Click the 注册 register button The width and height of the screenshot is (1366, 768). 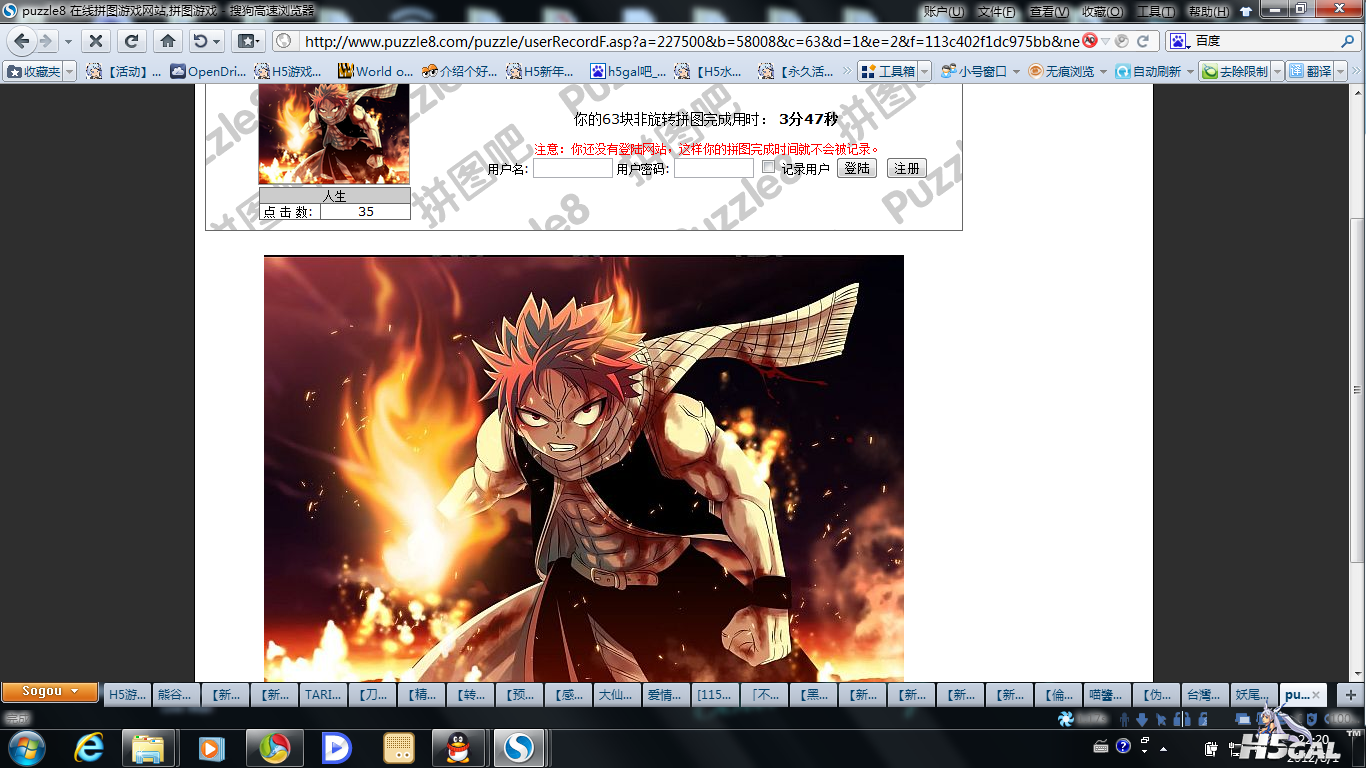point(907,169)
